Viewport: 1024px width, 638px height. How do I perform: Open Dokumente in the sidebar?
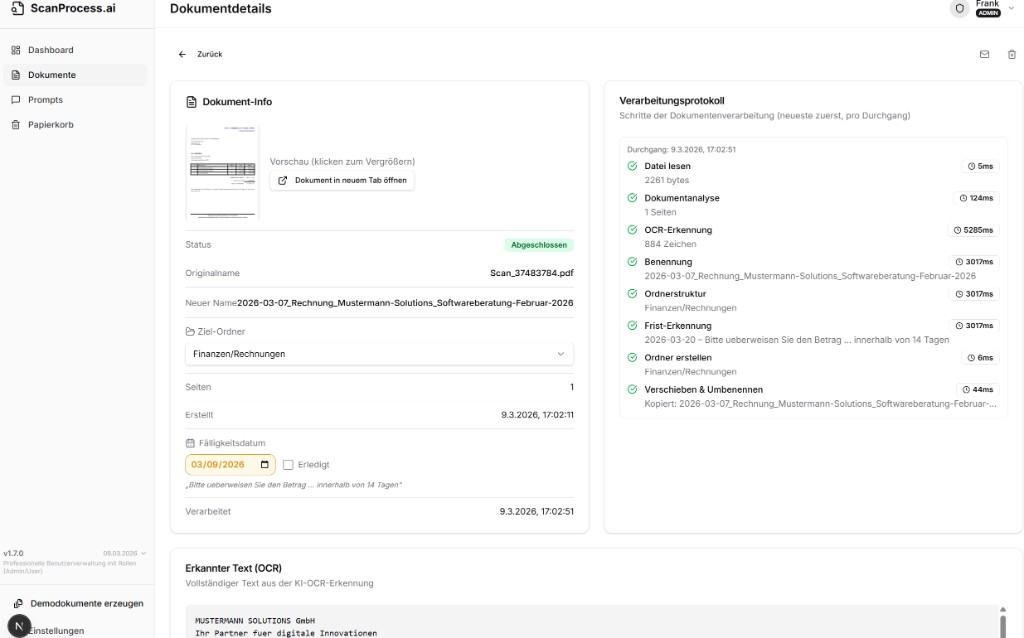(x=51, y=75)
